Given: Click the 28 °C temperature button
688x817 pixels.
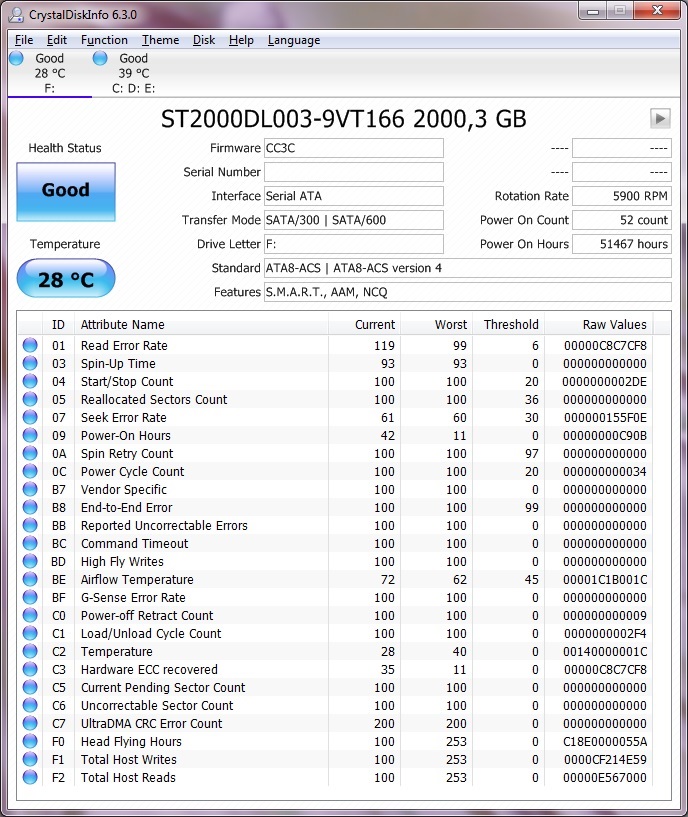Looking at the screenshot, I should 66,279.
